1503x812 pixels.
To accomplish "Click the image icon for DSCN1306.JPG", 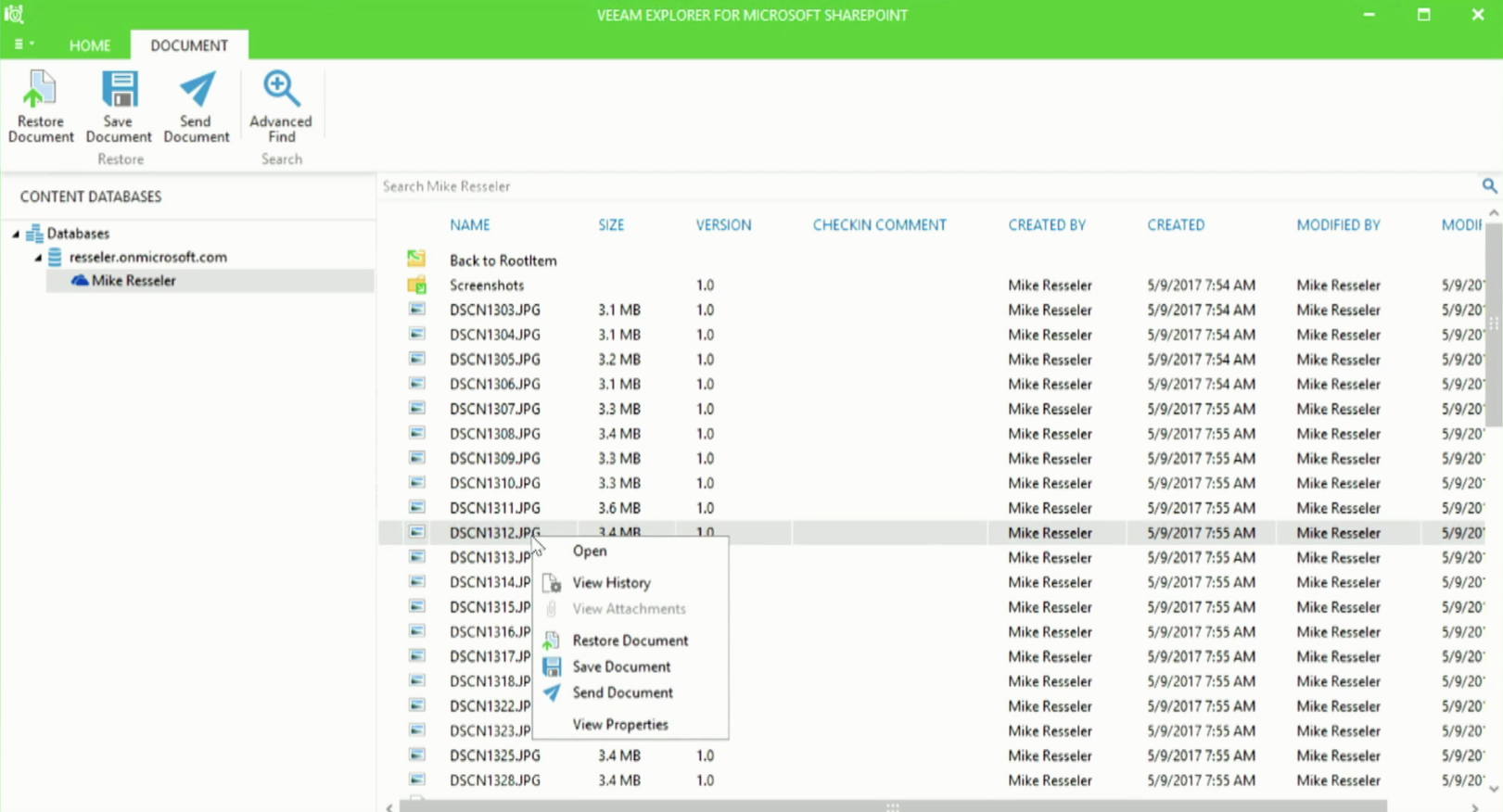I will [x=417, y=384].
